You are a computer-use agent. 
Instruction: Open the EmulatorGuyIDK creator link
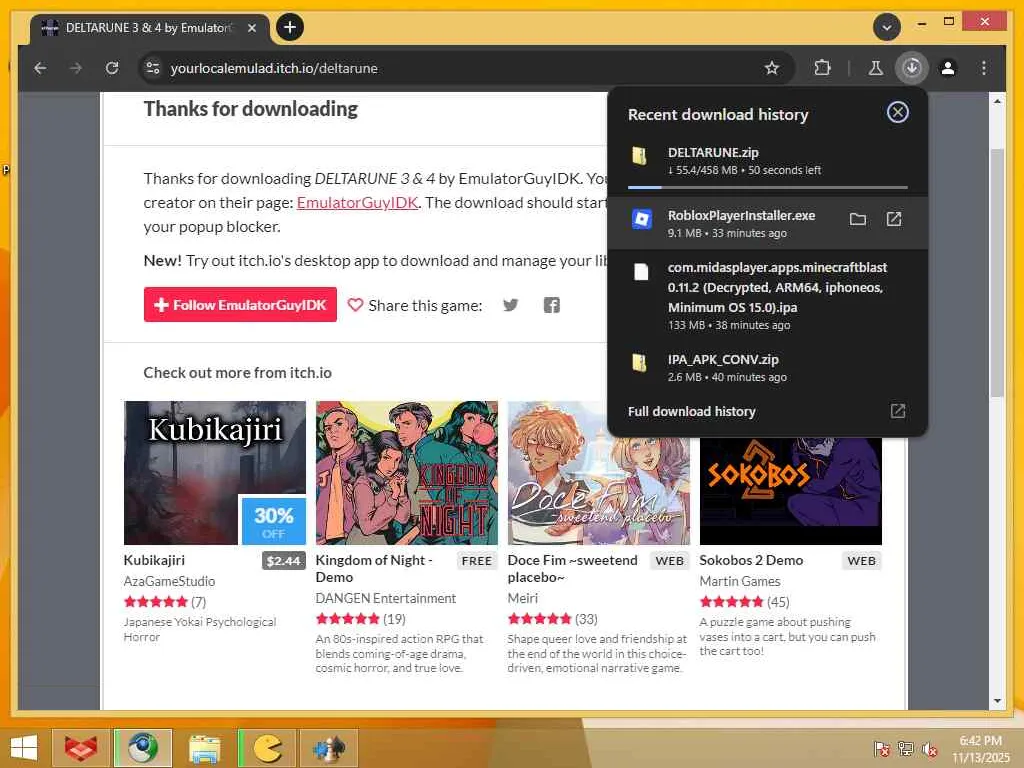tap(357, 202)
